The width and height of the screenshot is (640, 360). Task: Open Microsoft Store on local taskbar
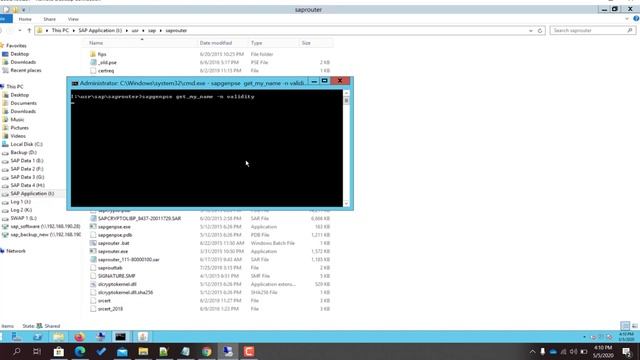pyautogui.click(x=59, y=351)
